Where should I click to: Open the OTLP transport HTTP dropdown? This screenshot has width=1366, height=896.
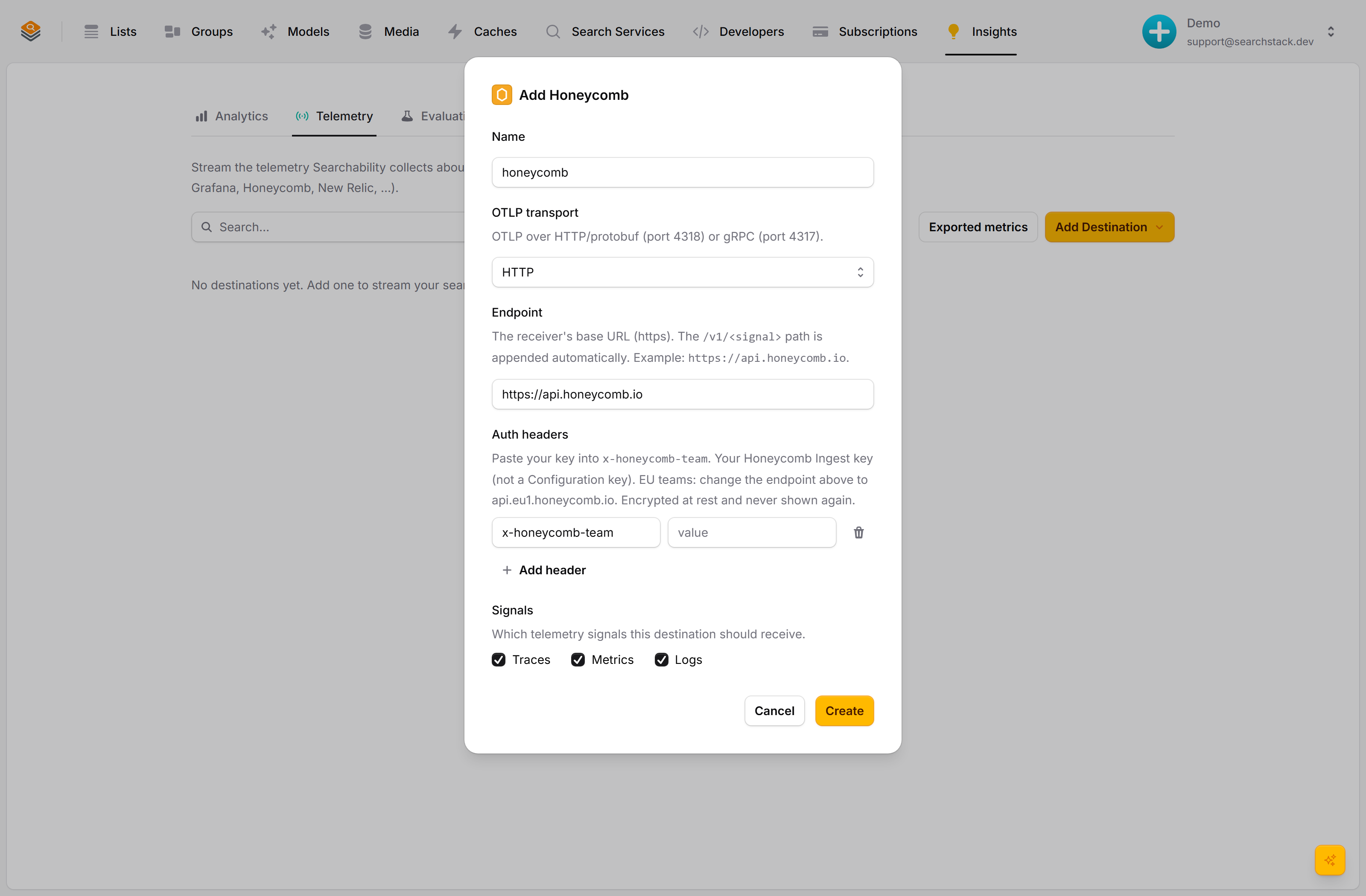[x=683, y=272]
